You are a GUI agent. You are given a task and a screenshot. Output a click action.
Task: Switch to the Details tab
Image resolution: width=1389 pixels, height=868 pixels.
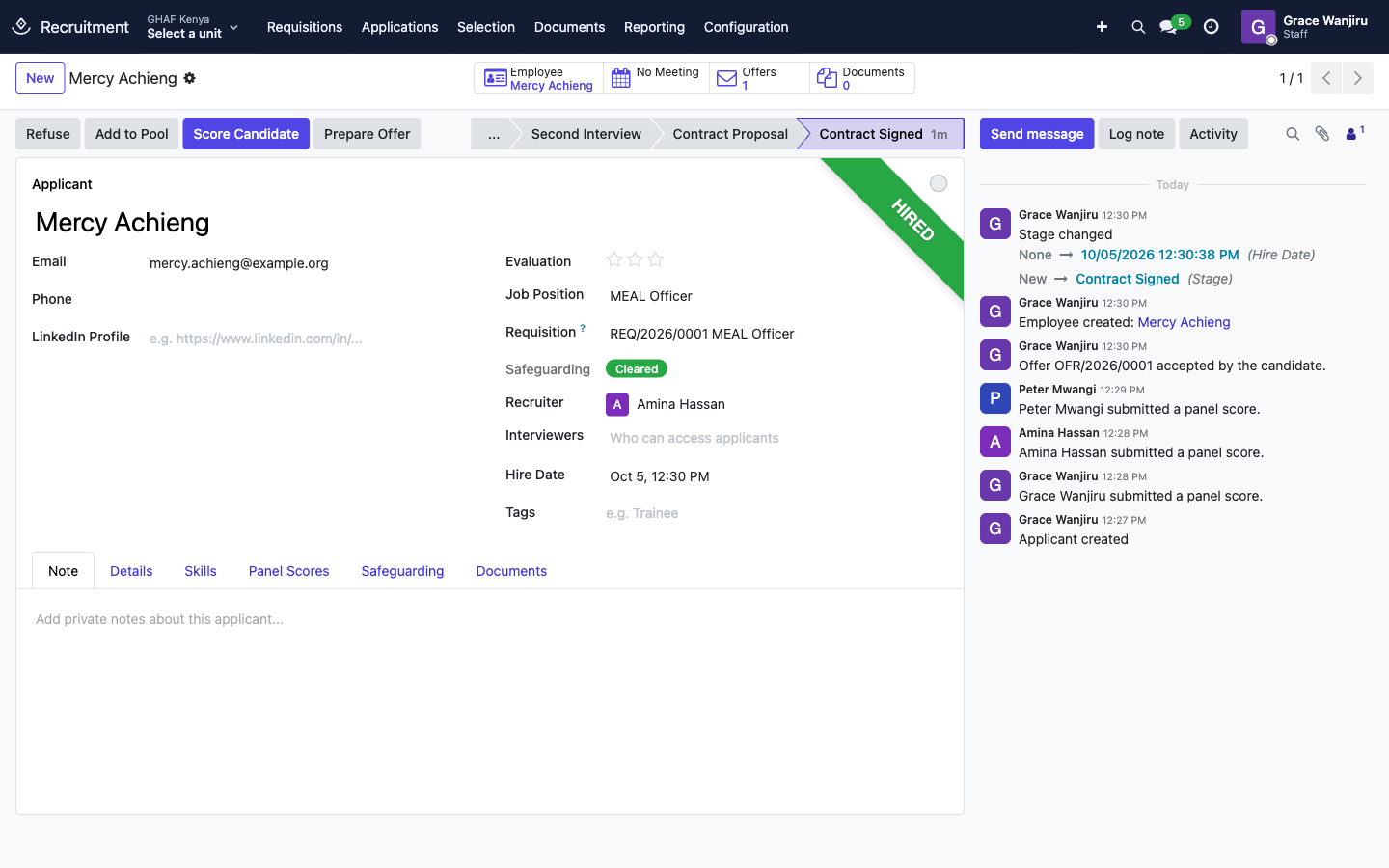point(131,571)
